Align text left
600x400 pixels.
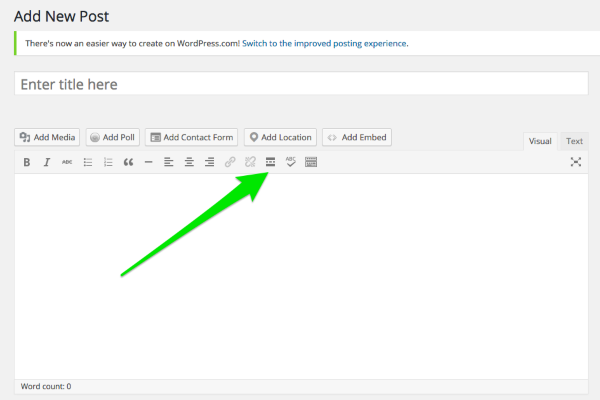pyautogui.click(x=169, y=162)
